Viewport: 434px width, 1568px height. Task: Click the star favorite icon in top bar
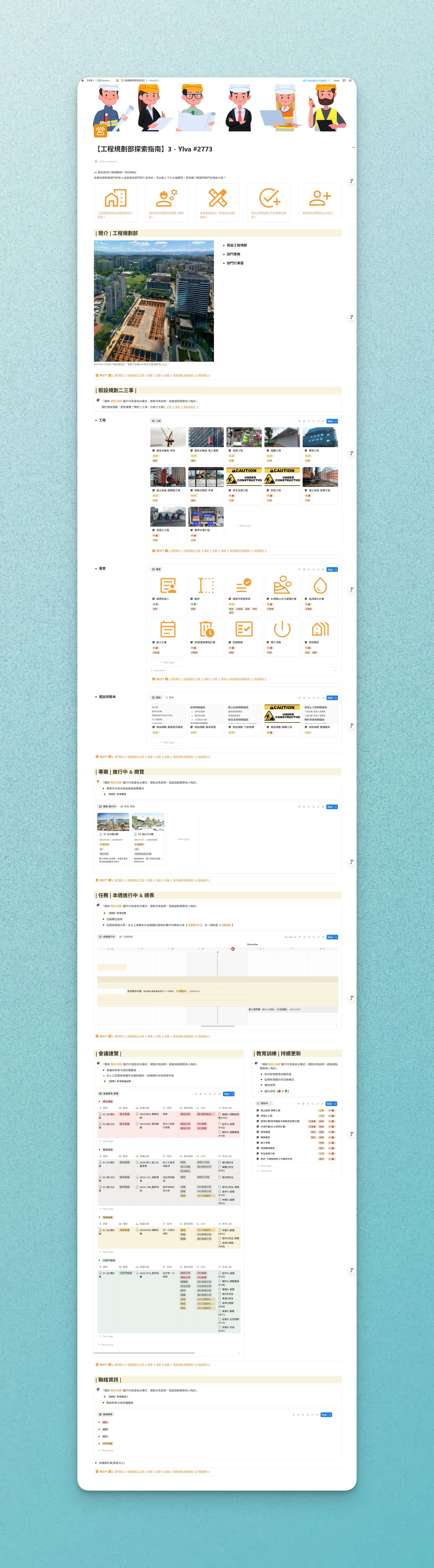pyautogui.click(x=350, y=80)
